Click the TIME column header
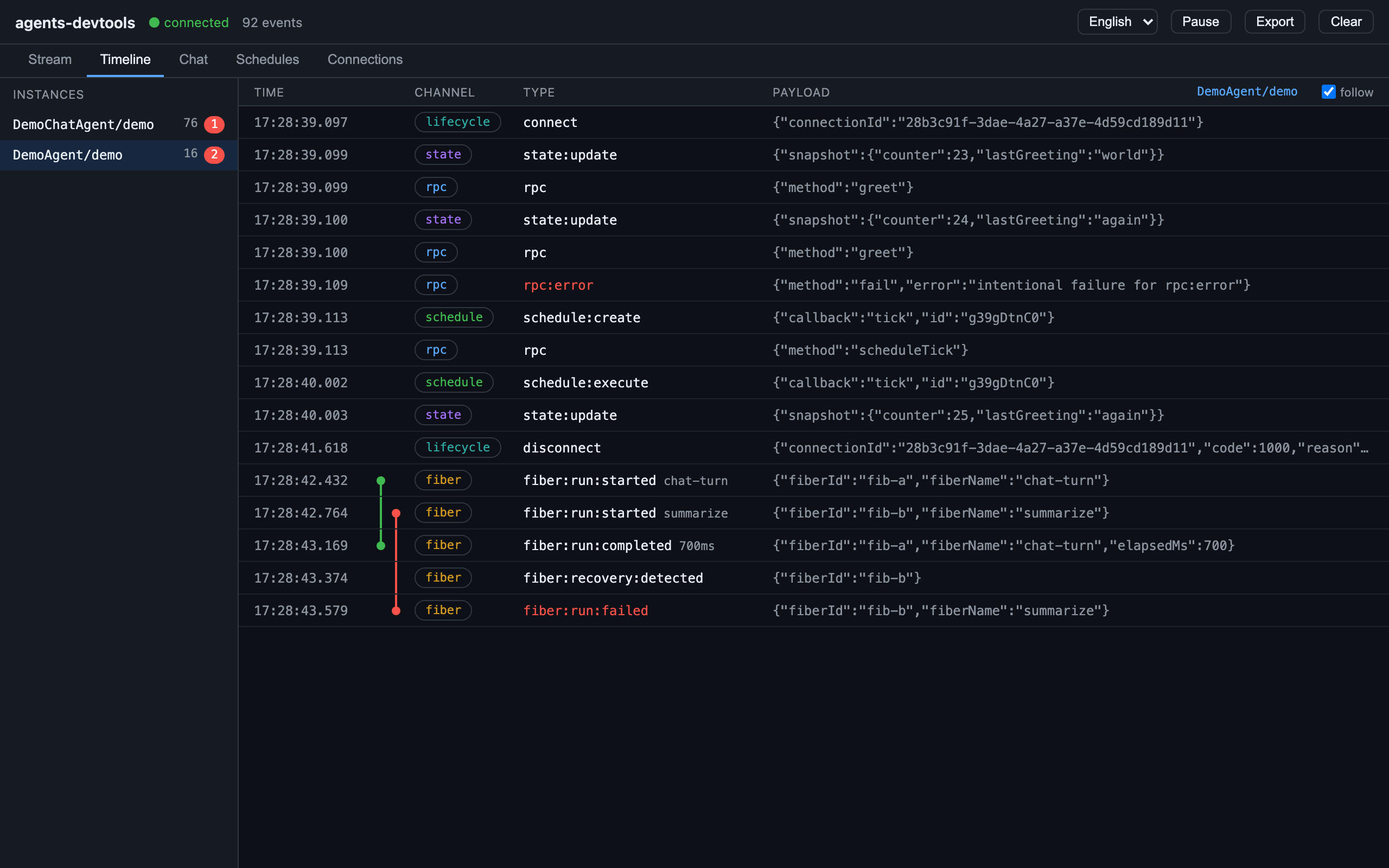 (269, 92)
